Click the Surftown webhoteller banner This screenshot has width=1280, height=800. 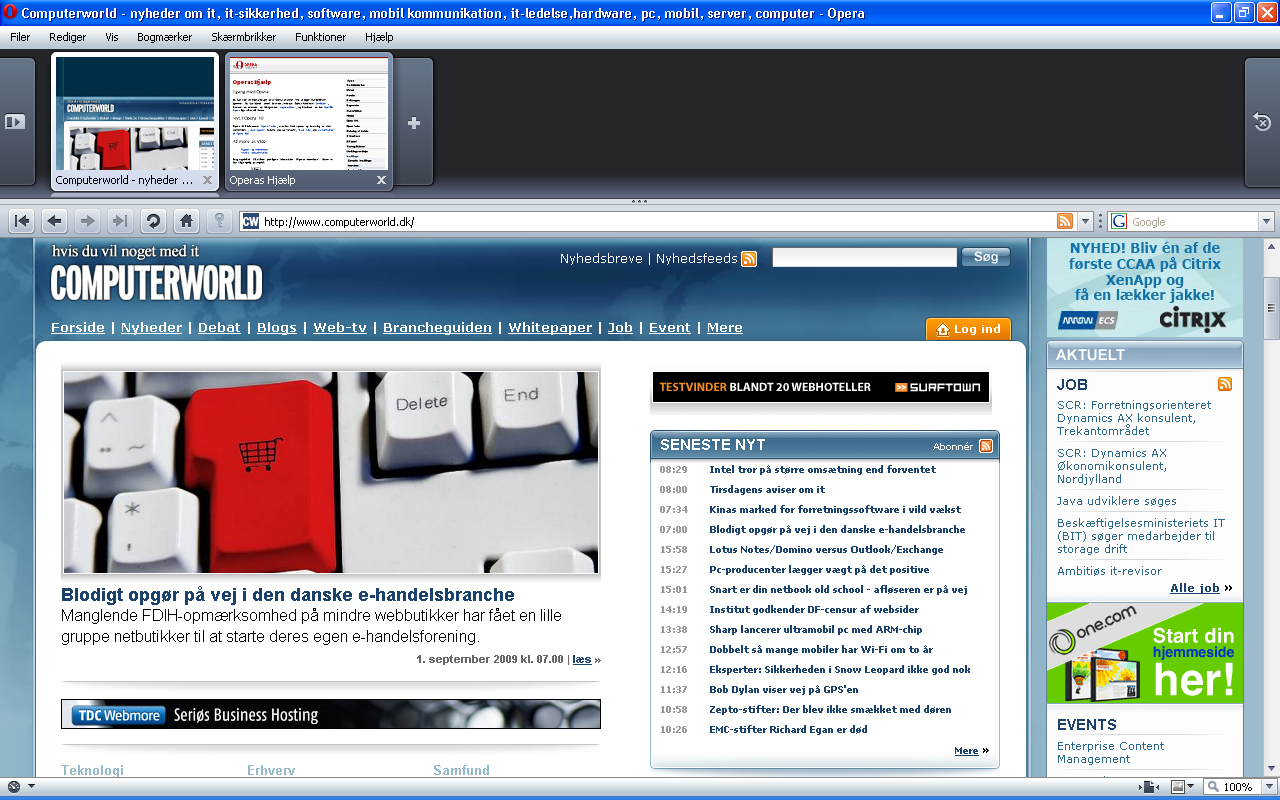pos(821,387)
